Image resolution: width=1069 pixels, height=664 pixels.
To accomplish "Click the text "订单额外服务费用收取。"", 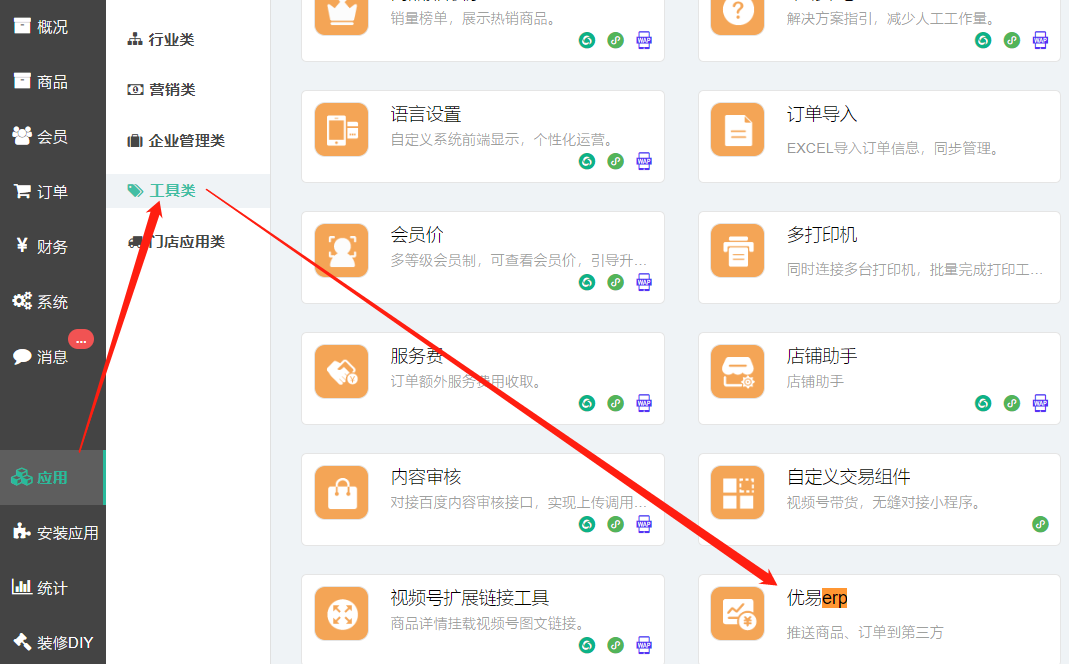I will pos(468,382).
